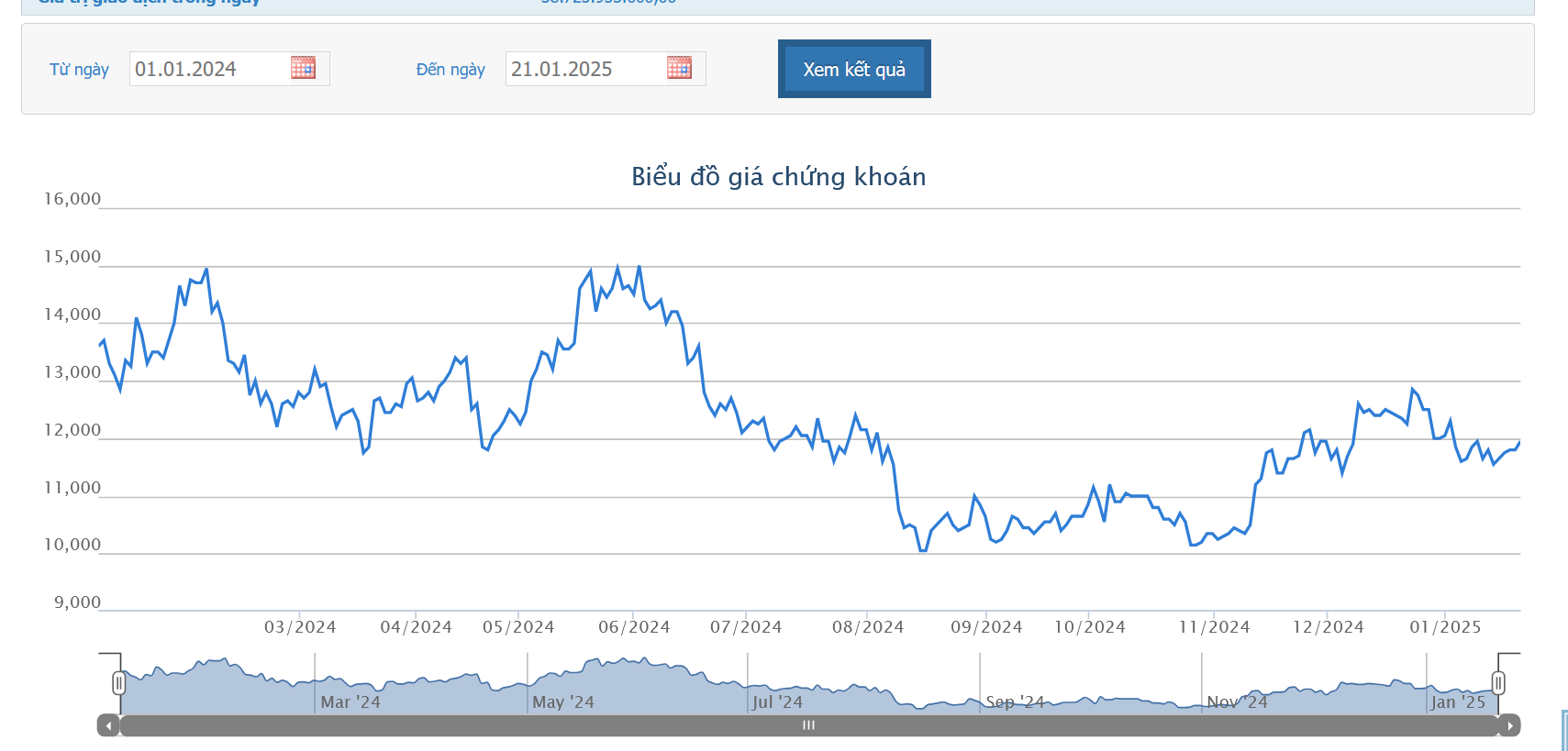The image size is (1568, 751).
Task: Open calendar picker for Đến ngày field
Action: coord(679,68)
